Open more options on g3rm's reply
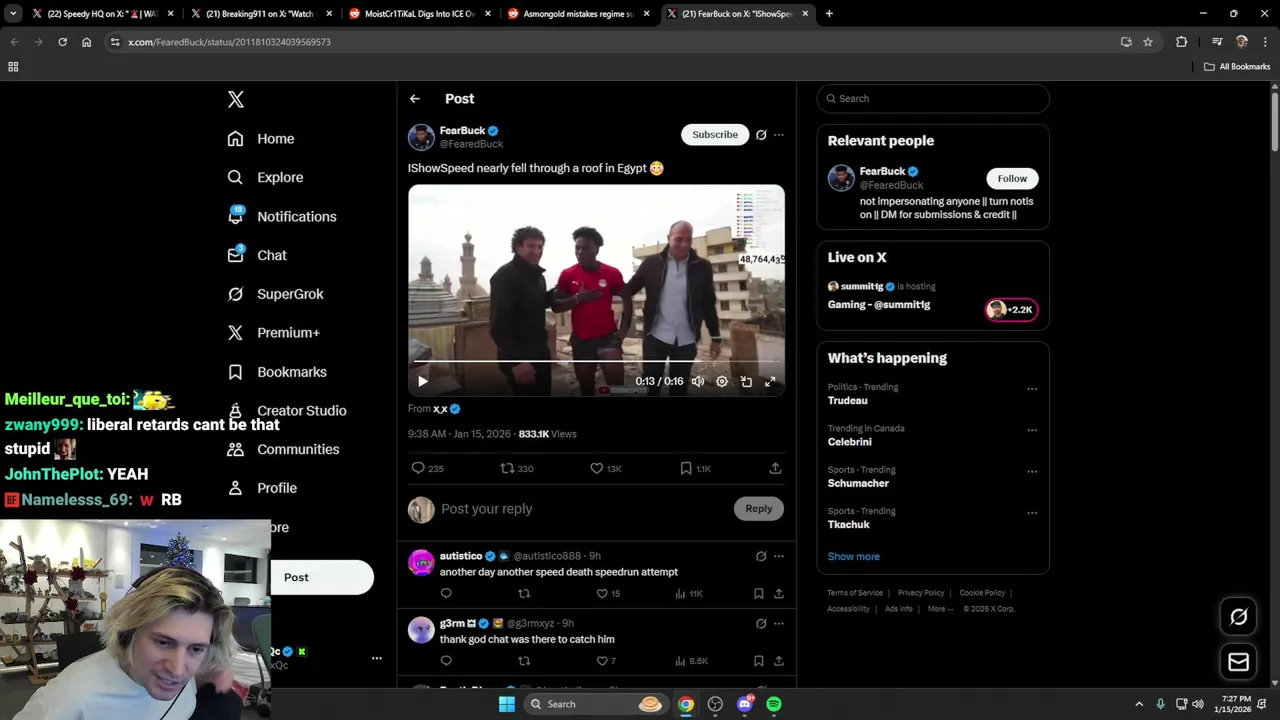Image resolution: width=1280 pixels, height=720 pixels. (779, 624)
